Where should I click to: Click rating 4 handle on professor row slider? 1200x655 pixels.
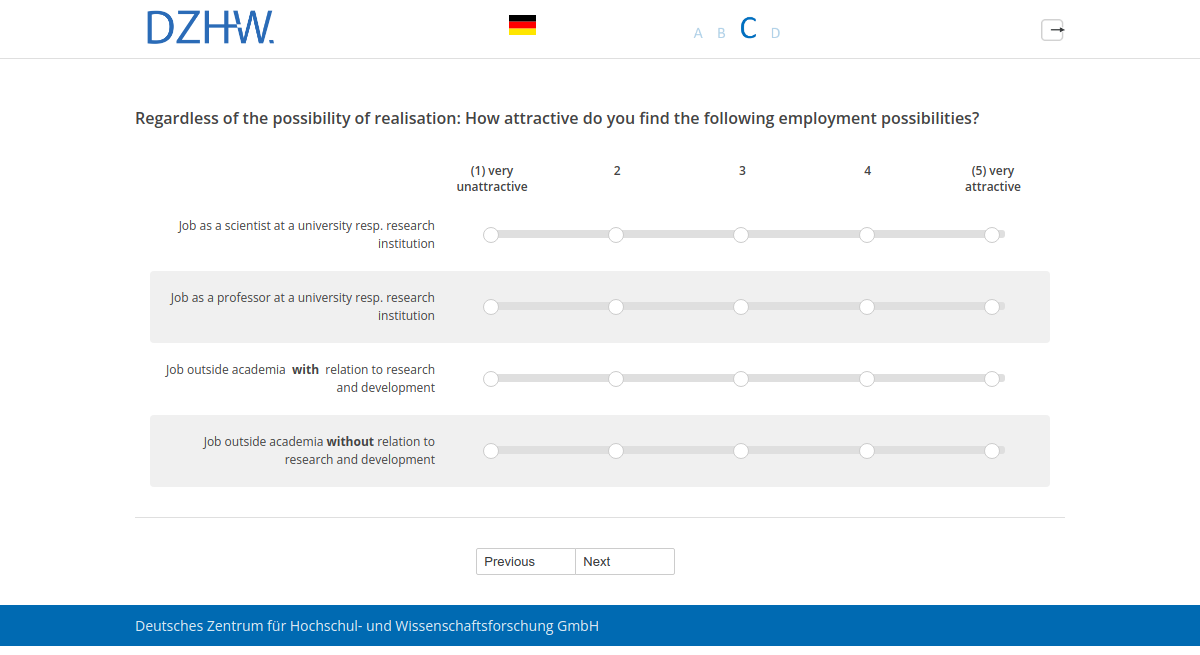[866, 307]
